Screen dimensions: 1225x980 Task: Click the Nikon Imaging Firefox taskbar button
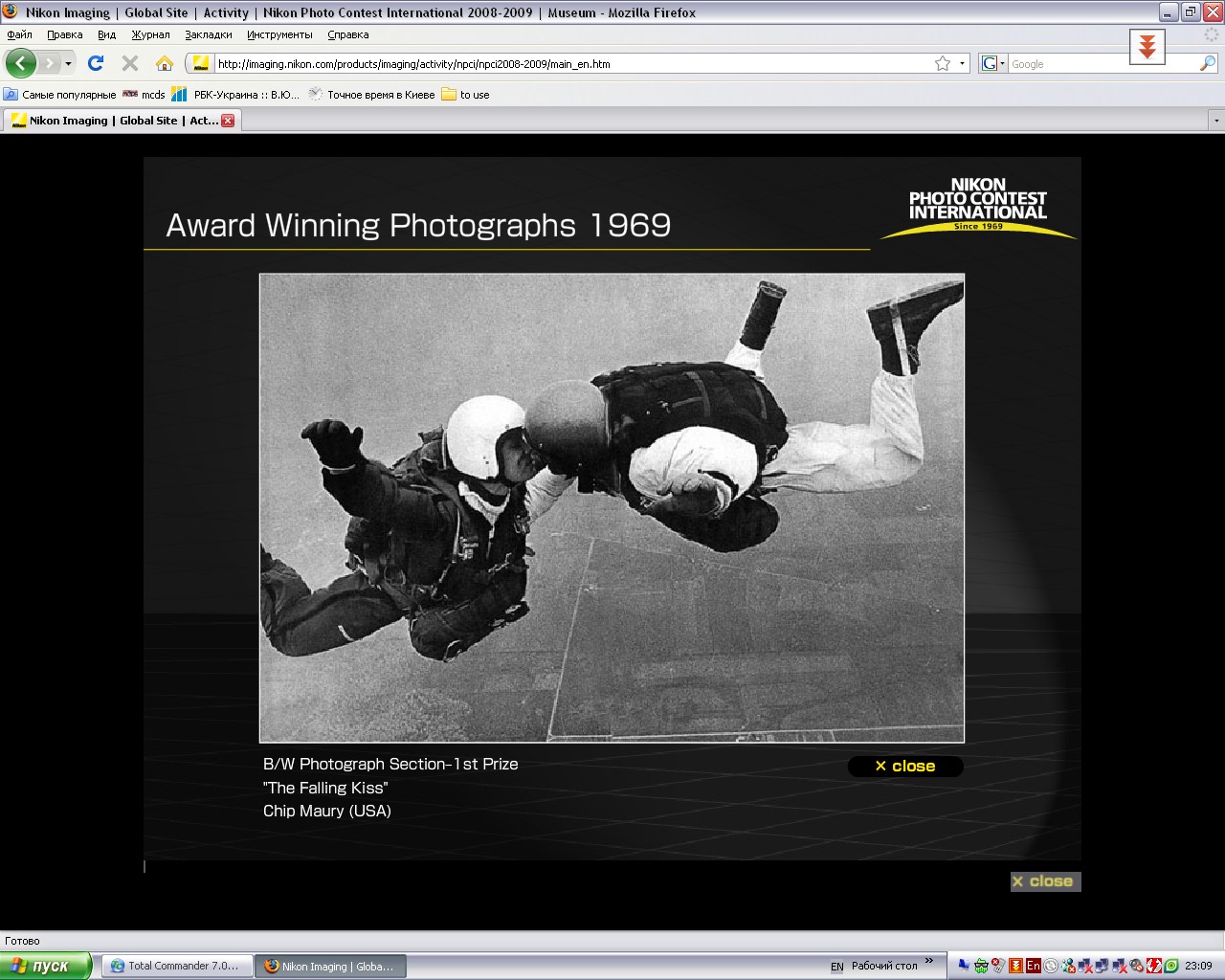point(330,966)
